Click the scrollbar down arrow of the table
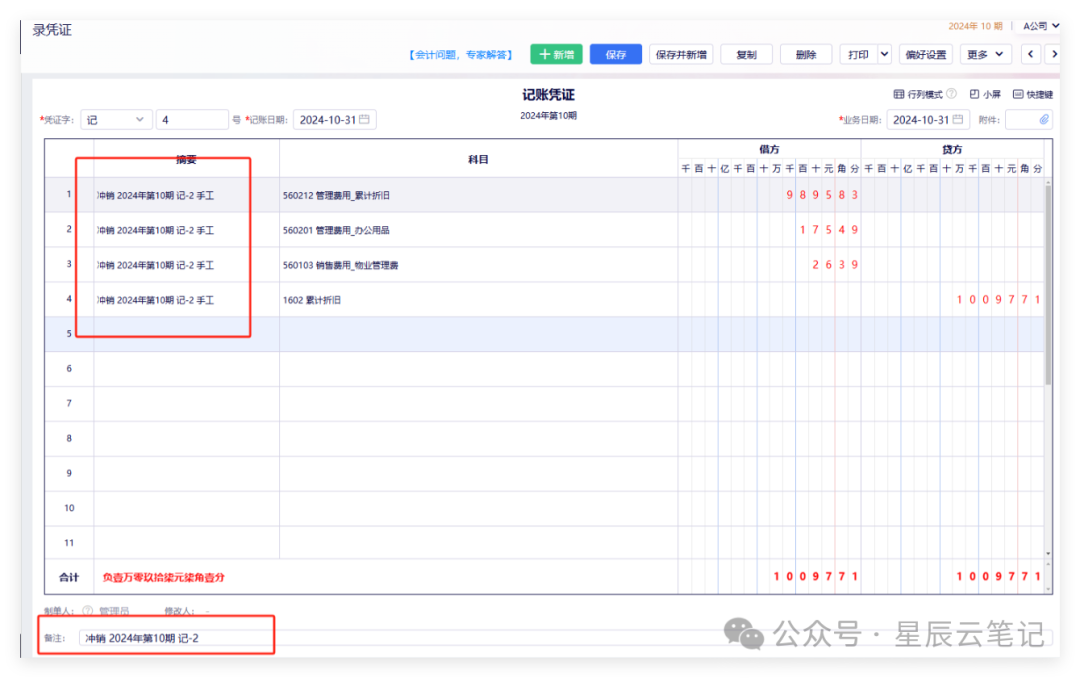Image resolution: width=1080 pixels, height=678 pixels. [x=1048, y=553]
